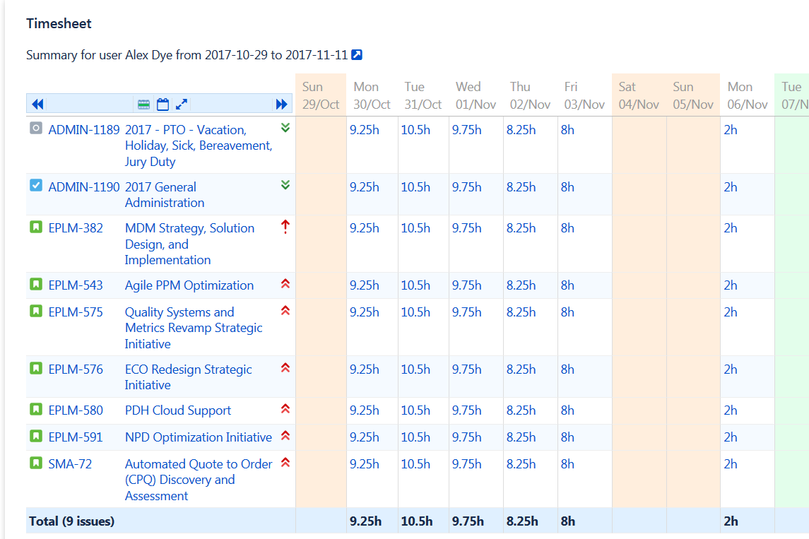Viewport: 809px width, 539px height.
Task: Go to the next timesheet period (double right arrows)
Action: (x=281, y=104)
